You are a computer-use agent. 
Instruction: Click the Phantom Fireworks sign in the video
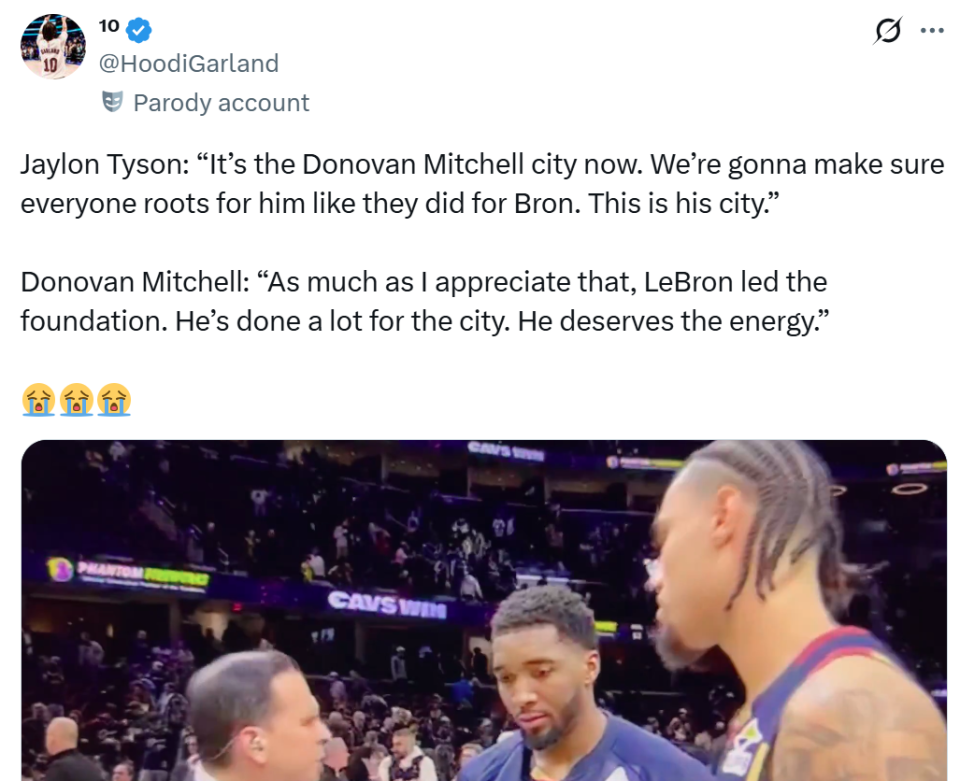[x=130, y=572]
